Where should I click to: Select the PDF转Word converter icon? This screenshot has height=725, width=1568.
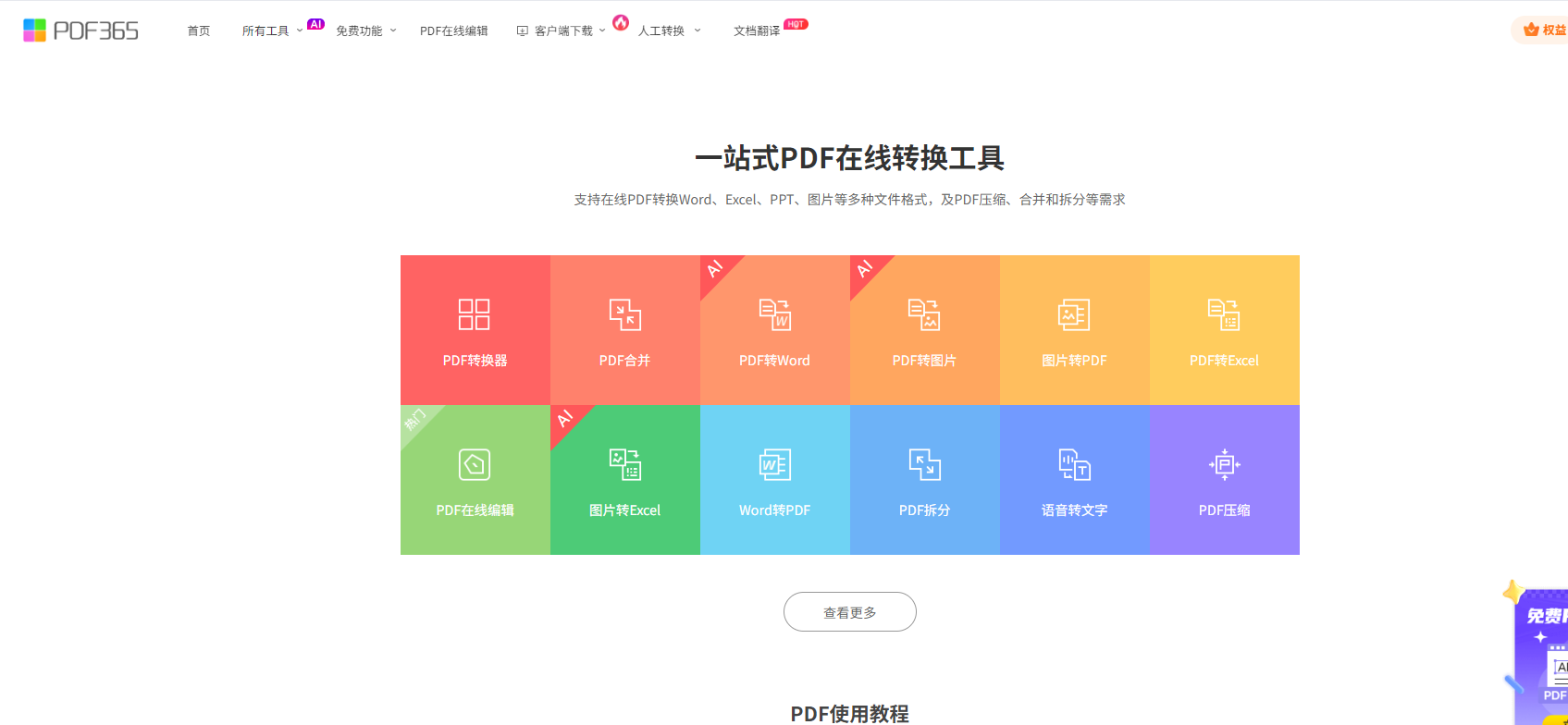pos(774,314)
